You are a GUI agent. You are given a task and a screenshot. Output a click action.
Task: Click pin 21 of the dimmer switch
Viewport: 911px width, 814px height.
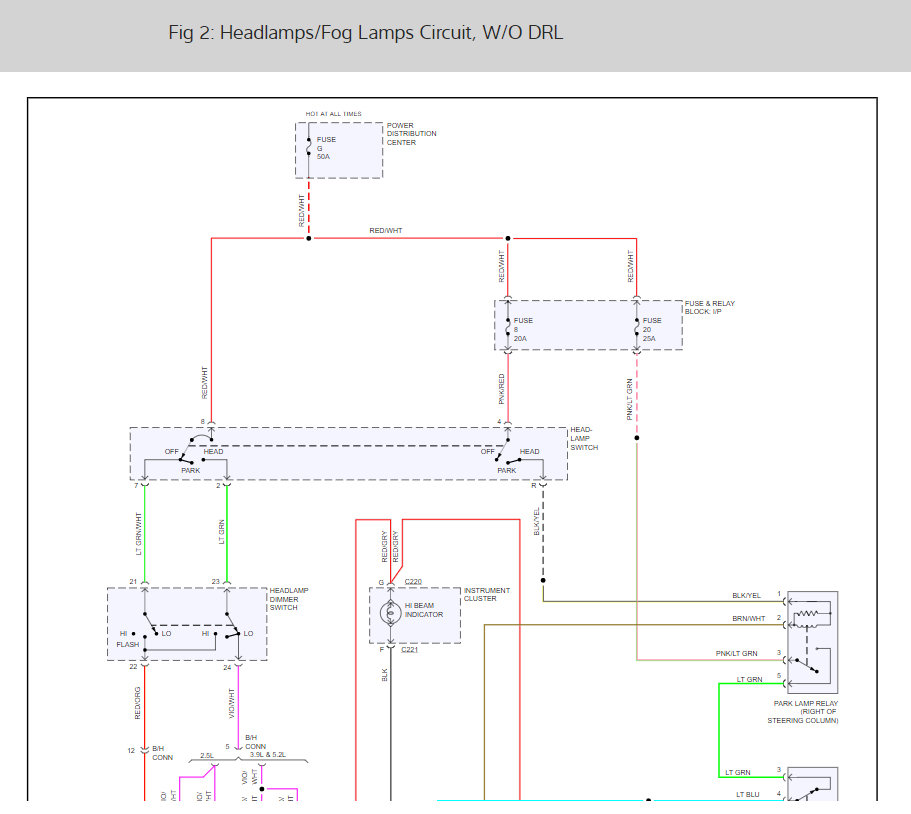[x=133, y=582]
